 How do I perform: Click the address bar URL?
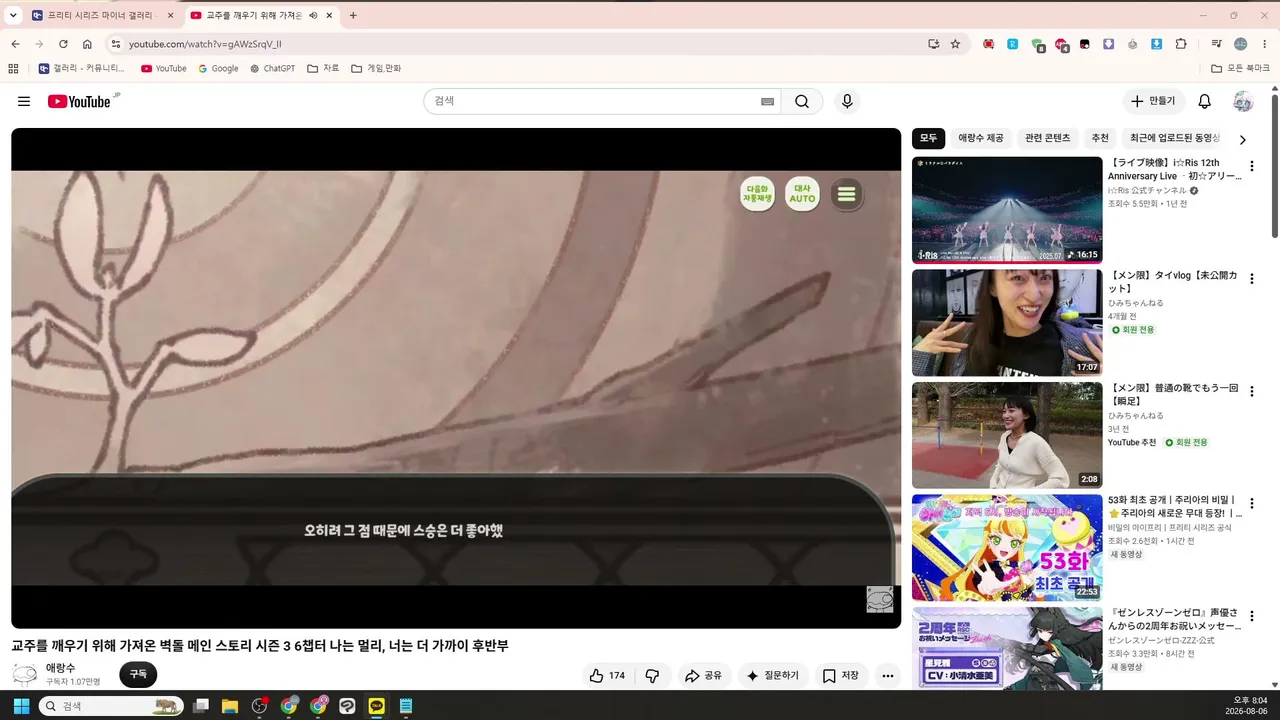tap(205, 44)
